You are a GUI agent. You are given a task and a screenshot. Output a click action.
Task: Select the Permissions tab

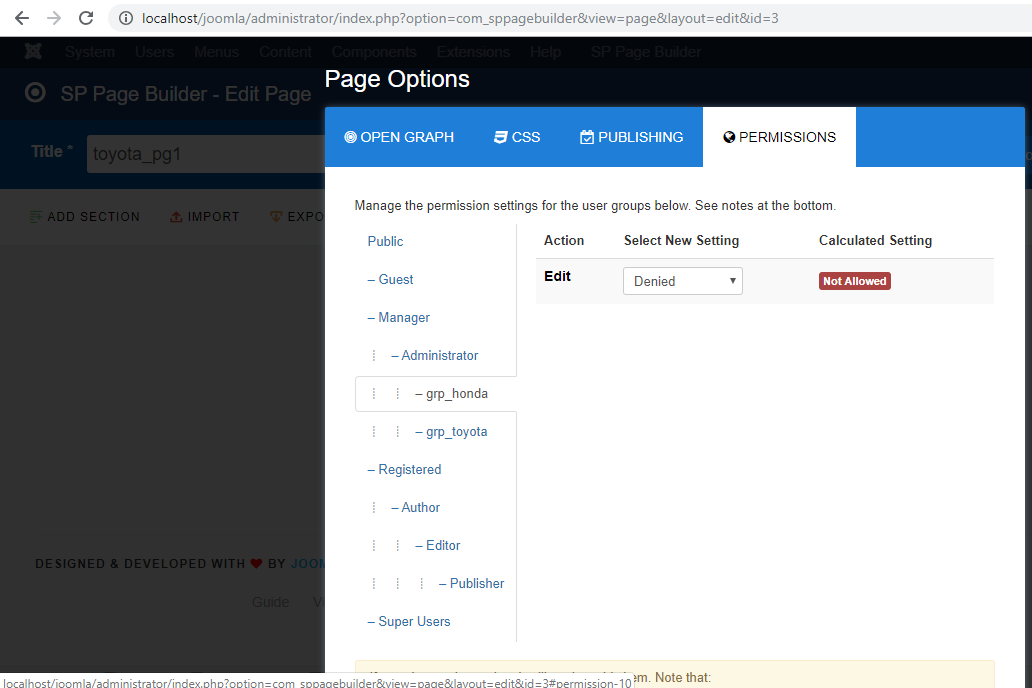pyautogui.click(x=779, y=137)
